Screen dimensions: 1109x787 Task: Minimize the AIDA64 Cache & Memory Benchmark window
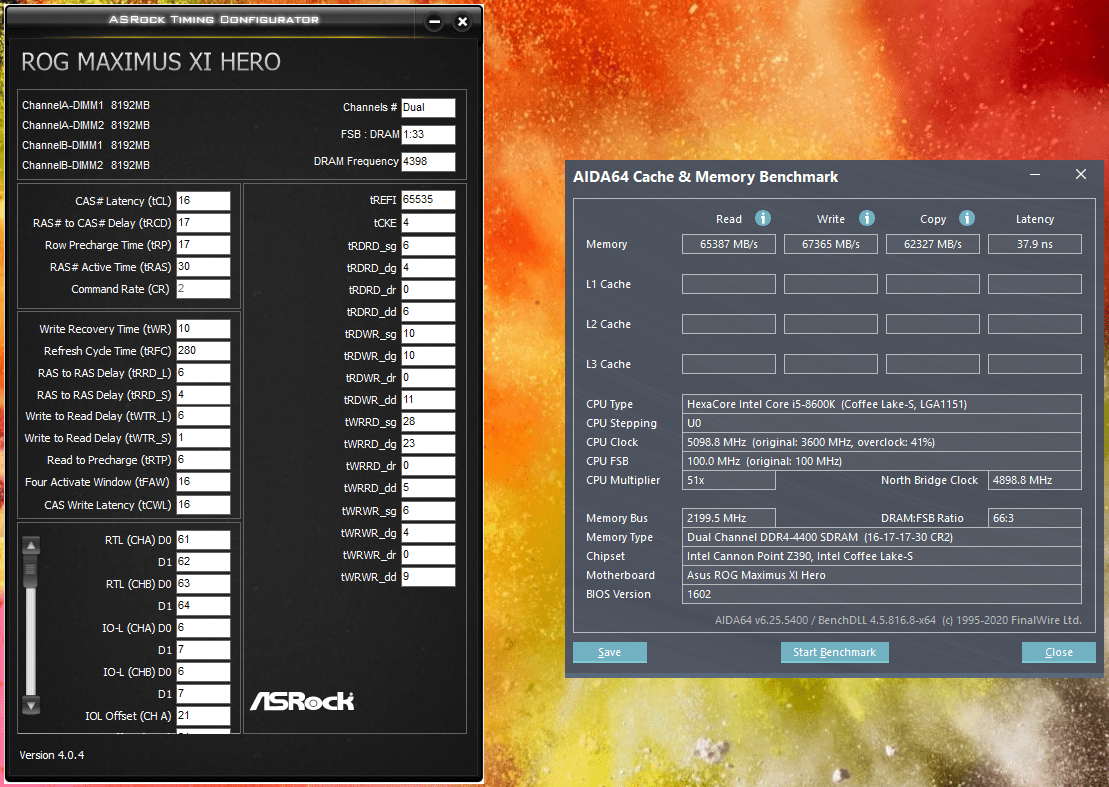pyautogui.click(x=1035, y=175)
